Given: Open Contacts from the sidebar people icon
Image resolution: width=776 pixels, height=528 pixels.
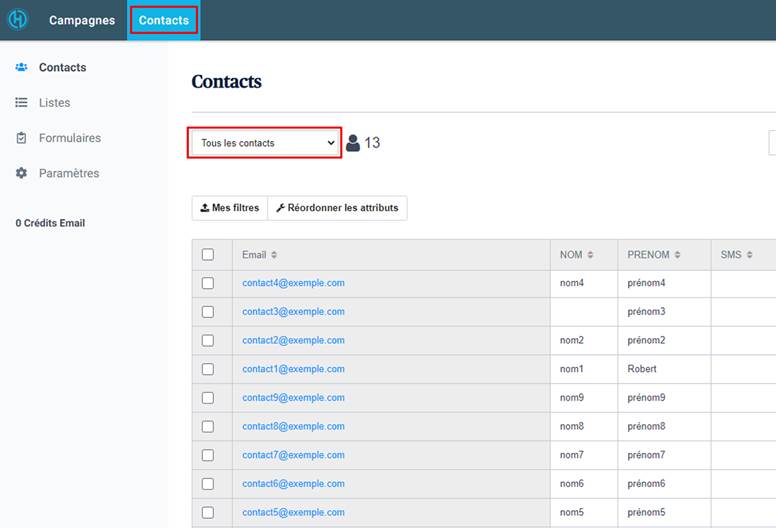Looking at the screenshot, I should coord(21,68).
